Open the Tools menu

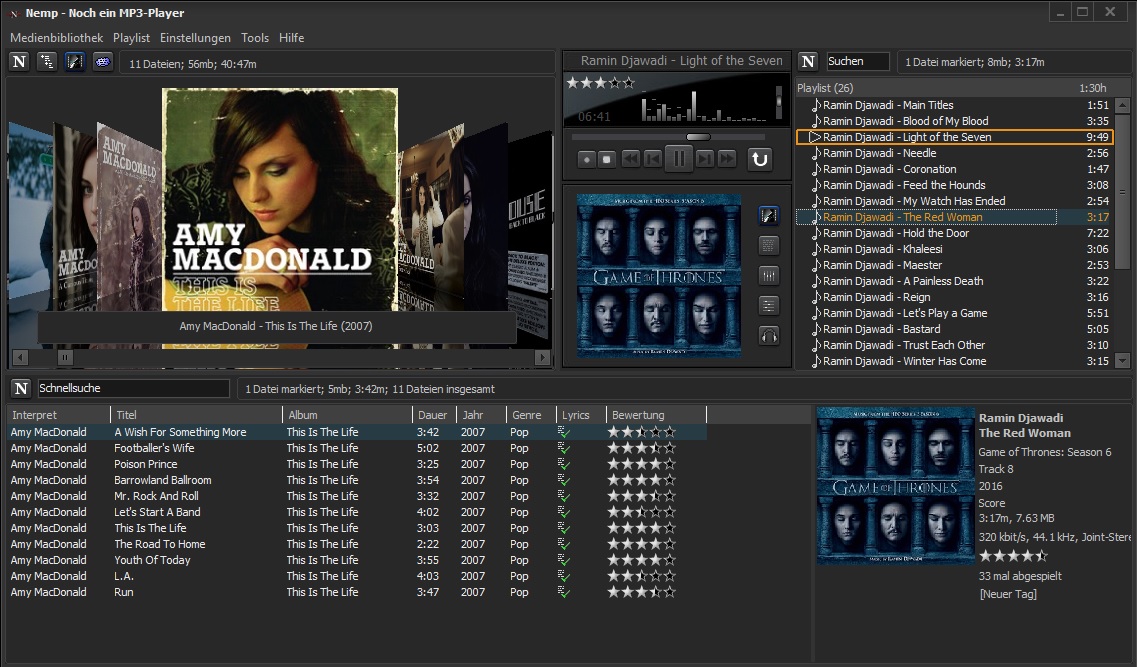point(255,38)
